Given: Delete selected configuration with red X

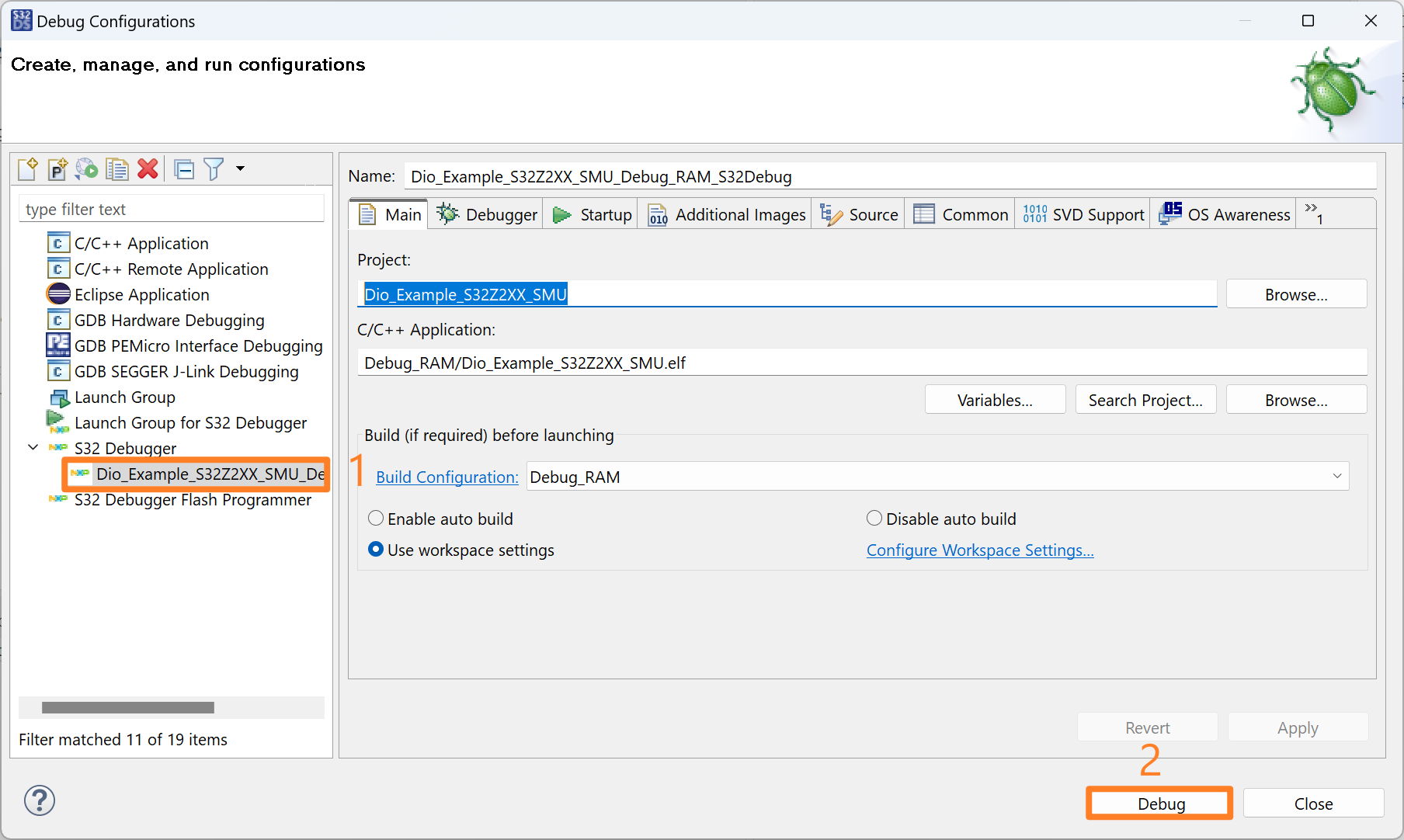Looking at the screenshot, I should point(148,168).
